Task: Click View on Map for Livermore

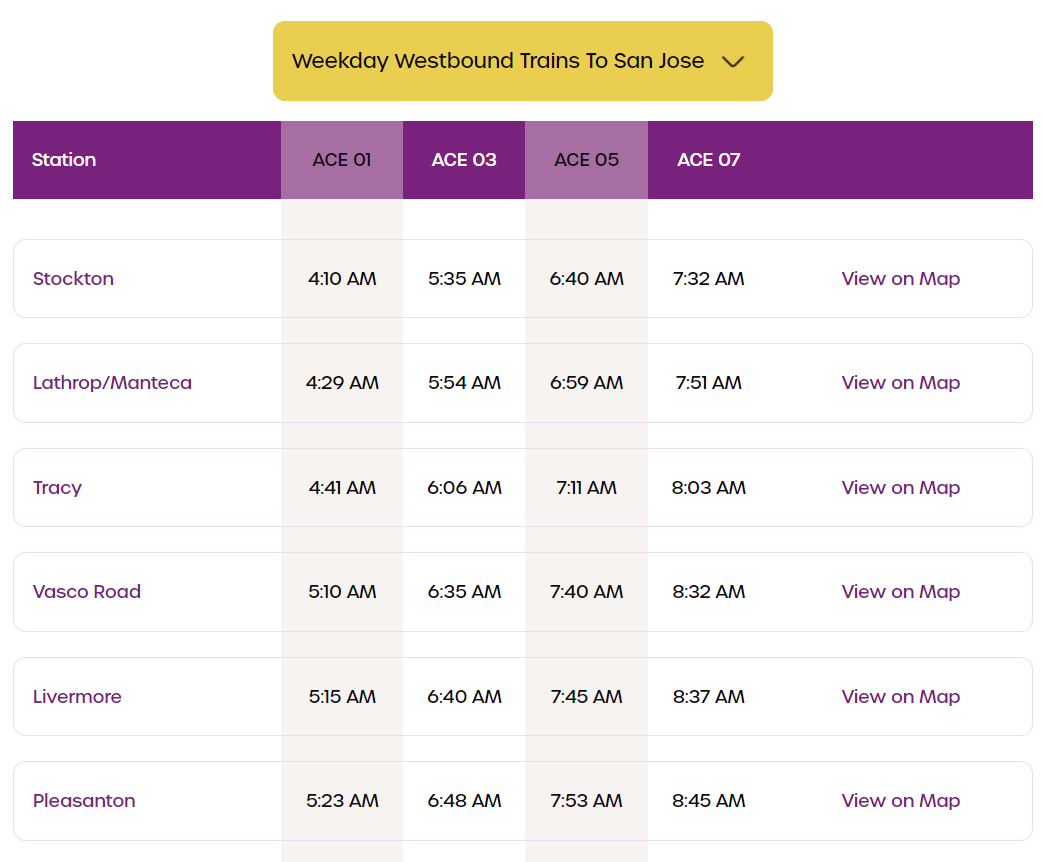Action: click(900, 697)
